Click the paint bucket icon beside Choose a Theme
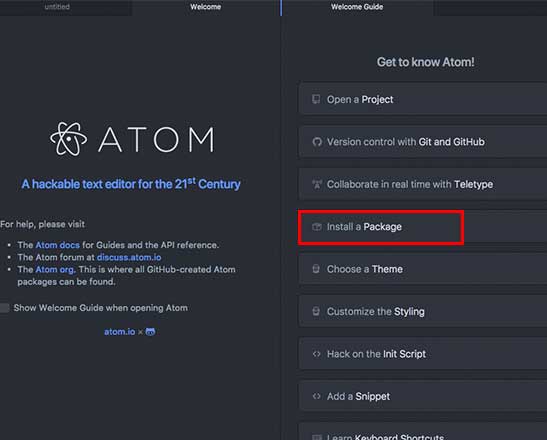The image size is (547, 440). tap(316, 269)
